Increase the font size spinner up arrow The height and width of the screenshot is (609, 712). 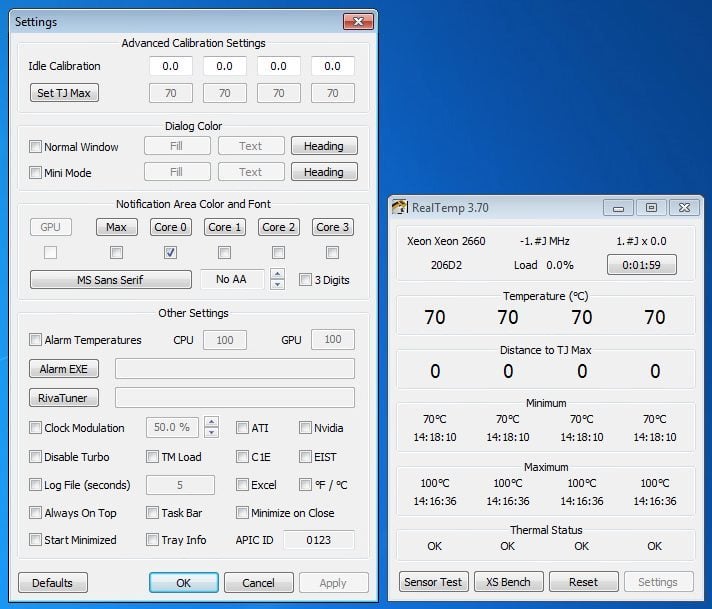[277, 273]
